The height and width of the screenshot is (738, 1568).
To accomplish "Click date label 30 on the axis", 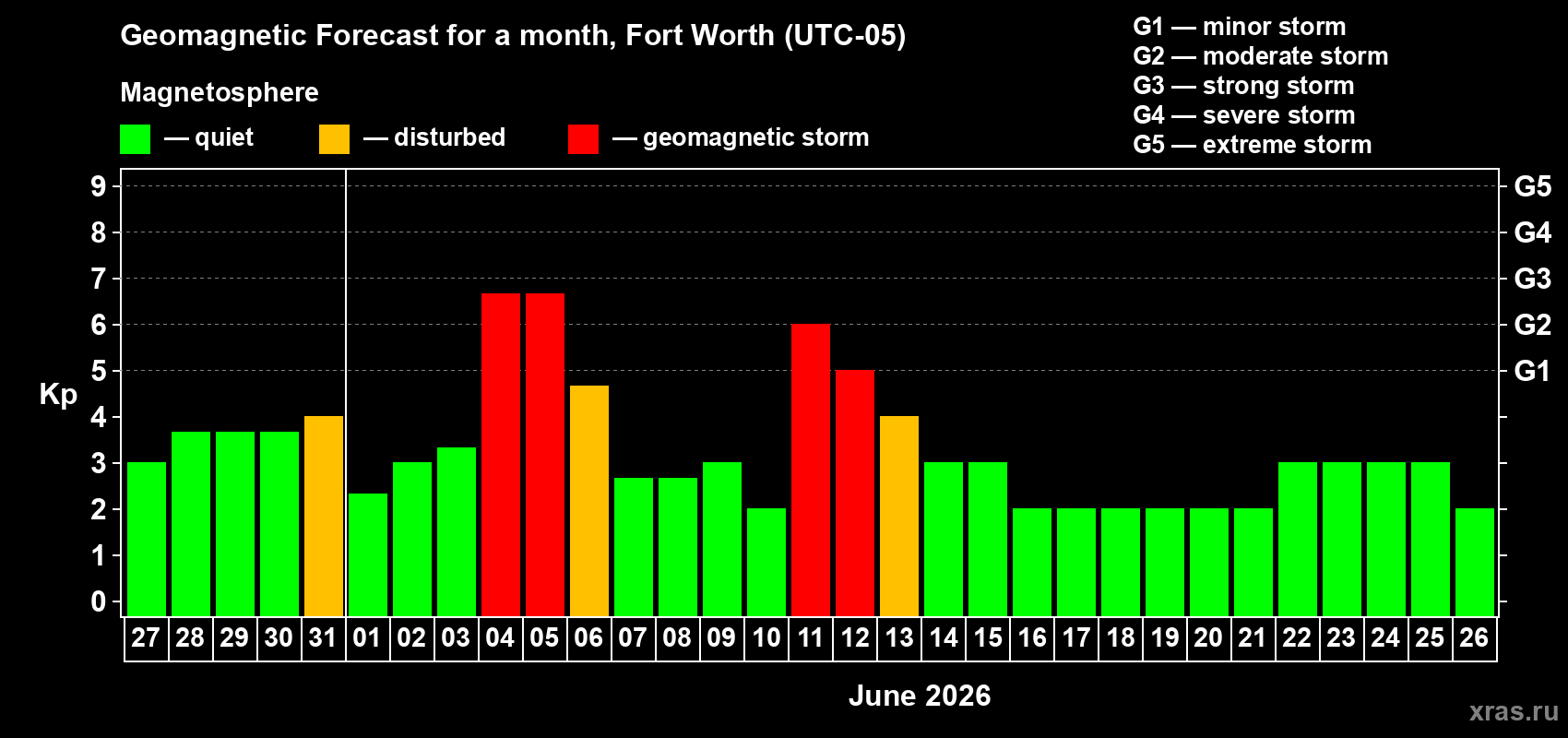I will click(279, 637).
